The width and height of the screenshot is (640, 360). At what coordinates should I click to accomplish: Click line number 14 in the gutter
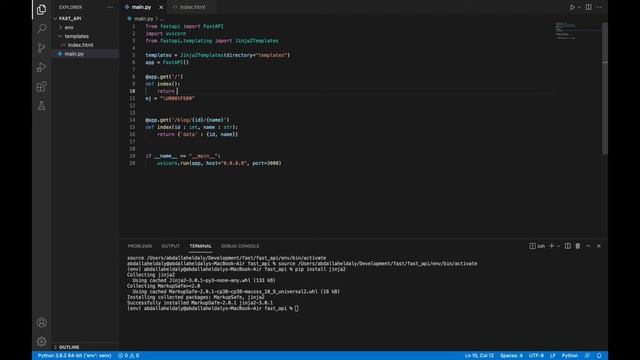pos(132,120)
